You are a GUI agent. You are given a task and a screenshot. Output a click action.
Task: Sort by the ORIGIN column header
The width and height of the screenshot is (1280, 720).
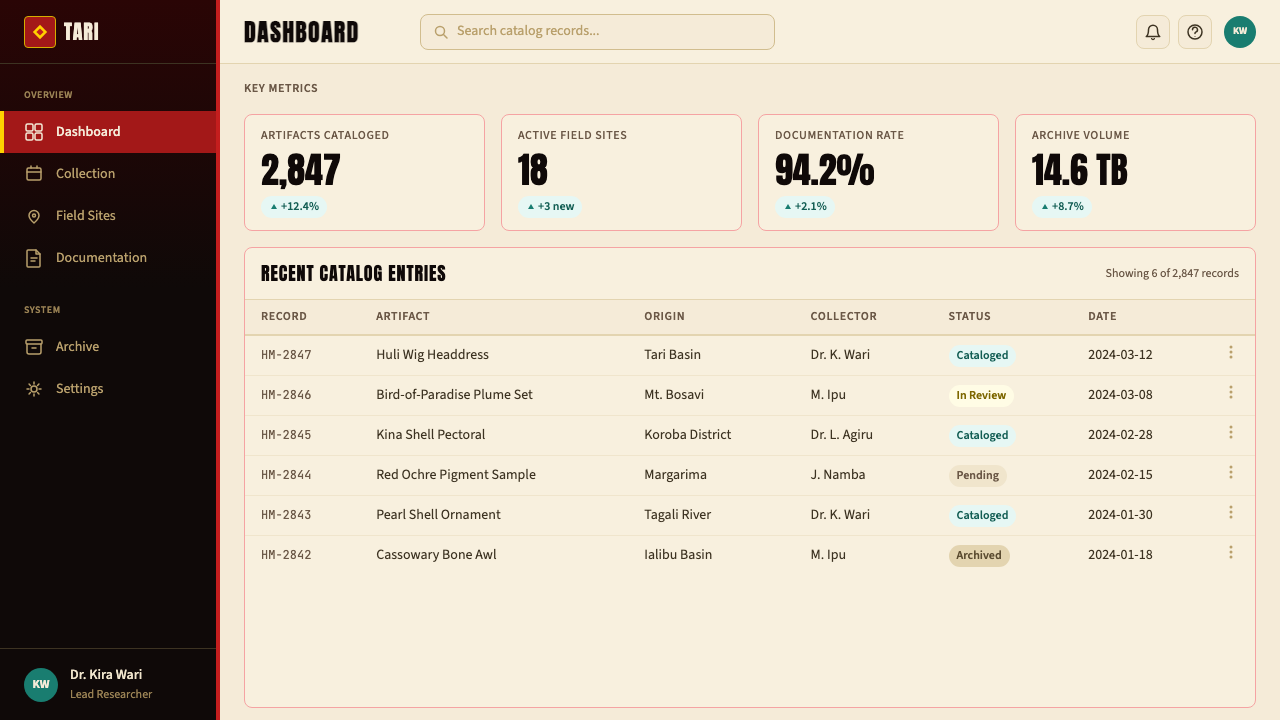tap(665, 316)
